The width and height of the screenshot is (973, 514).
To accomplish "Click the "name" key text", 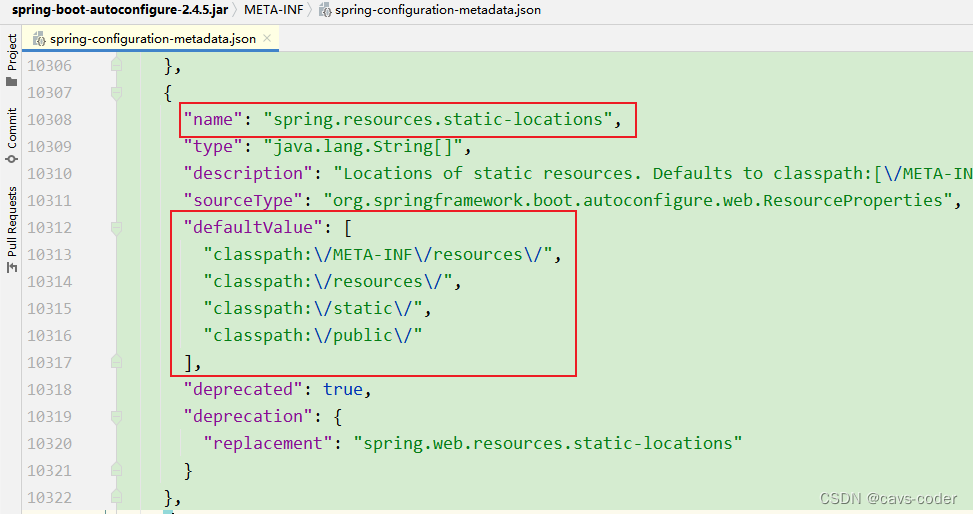I will (x=213, y=119).
